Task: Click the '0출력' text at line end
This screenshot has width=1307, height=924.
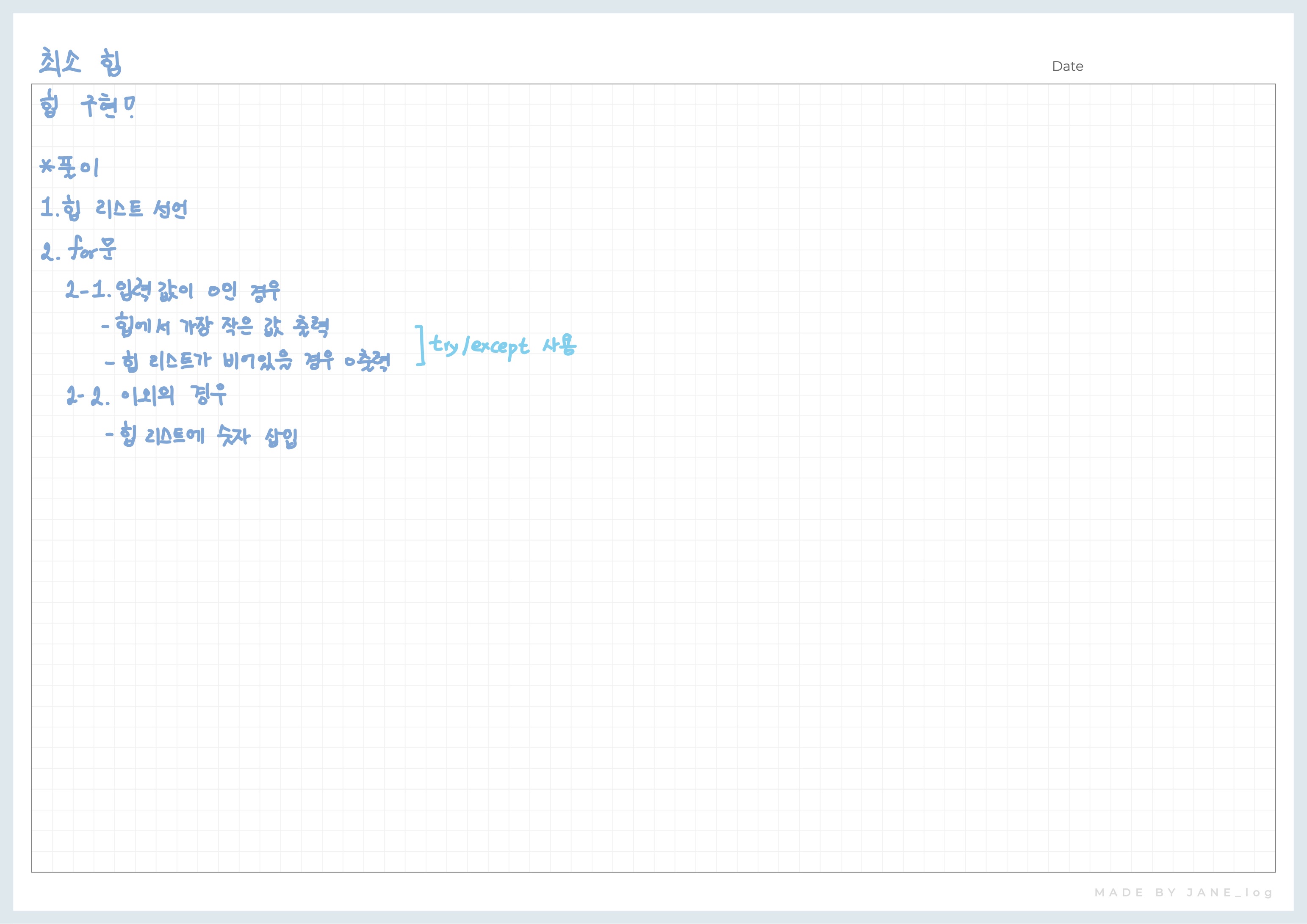Action: pyautogui.click(x=368, y=362)
